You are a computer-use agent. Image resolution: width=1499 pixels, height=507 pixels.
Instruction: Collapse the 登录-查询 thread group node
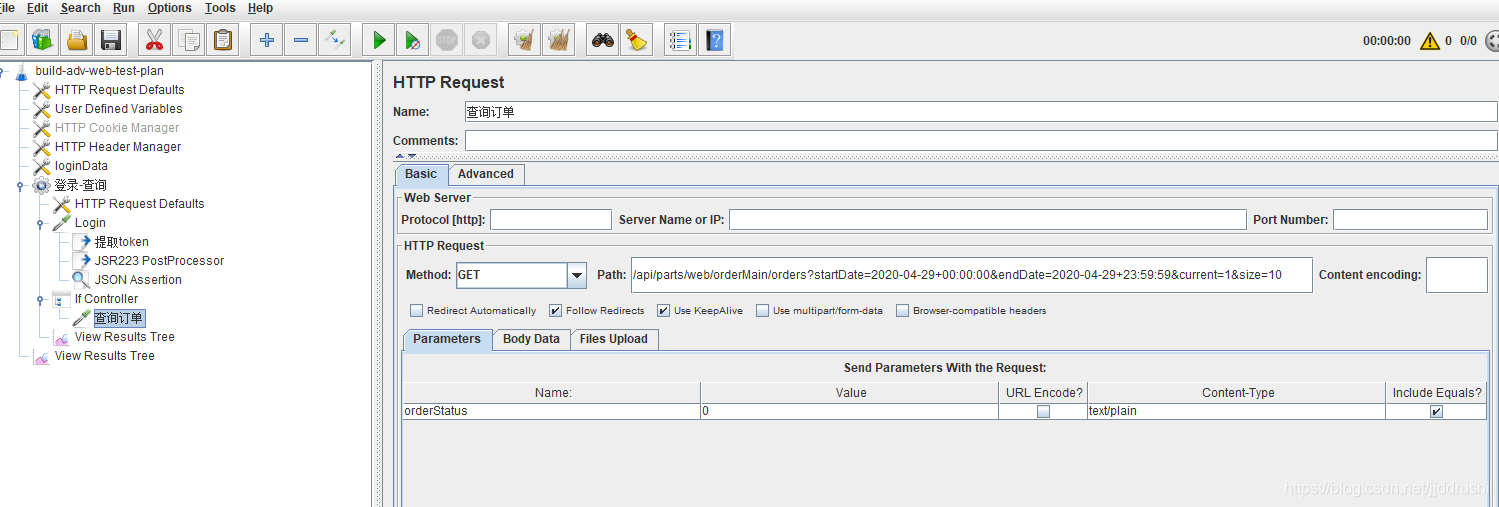click(x=22, y=186)
